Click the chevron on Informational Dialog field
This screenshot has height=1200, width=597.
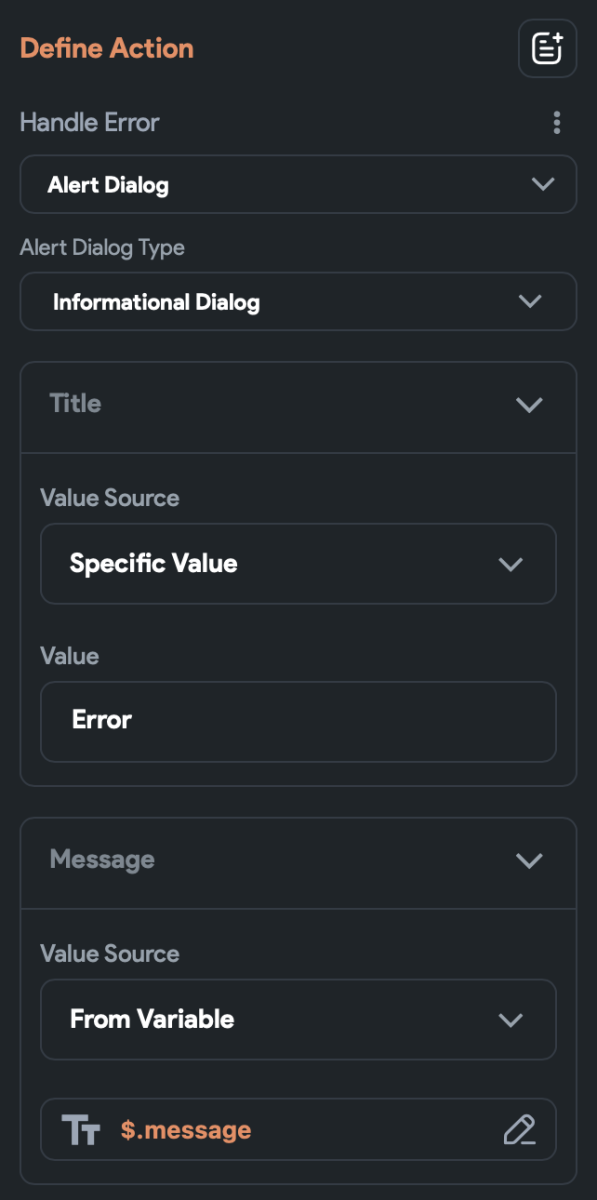click(530, 301)
